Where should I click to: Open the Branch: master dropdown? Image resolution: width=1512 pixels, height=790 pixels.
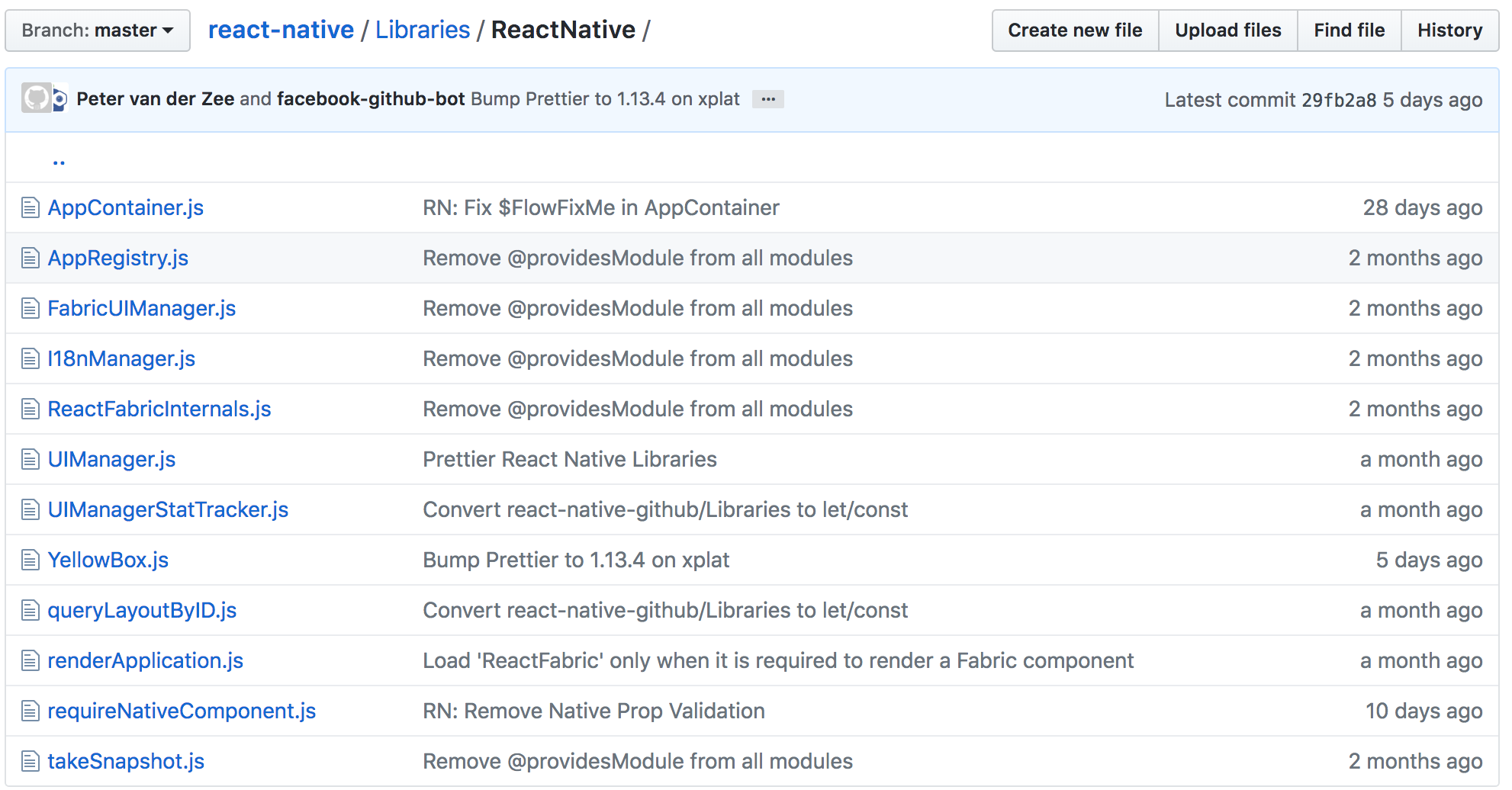(x=98, y=31)
